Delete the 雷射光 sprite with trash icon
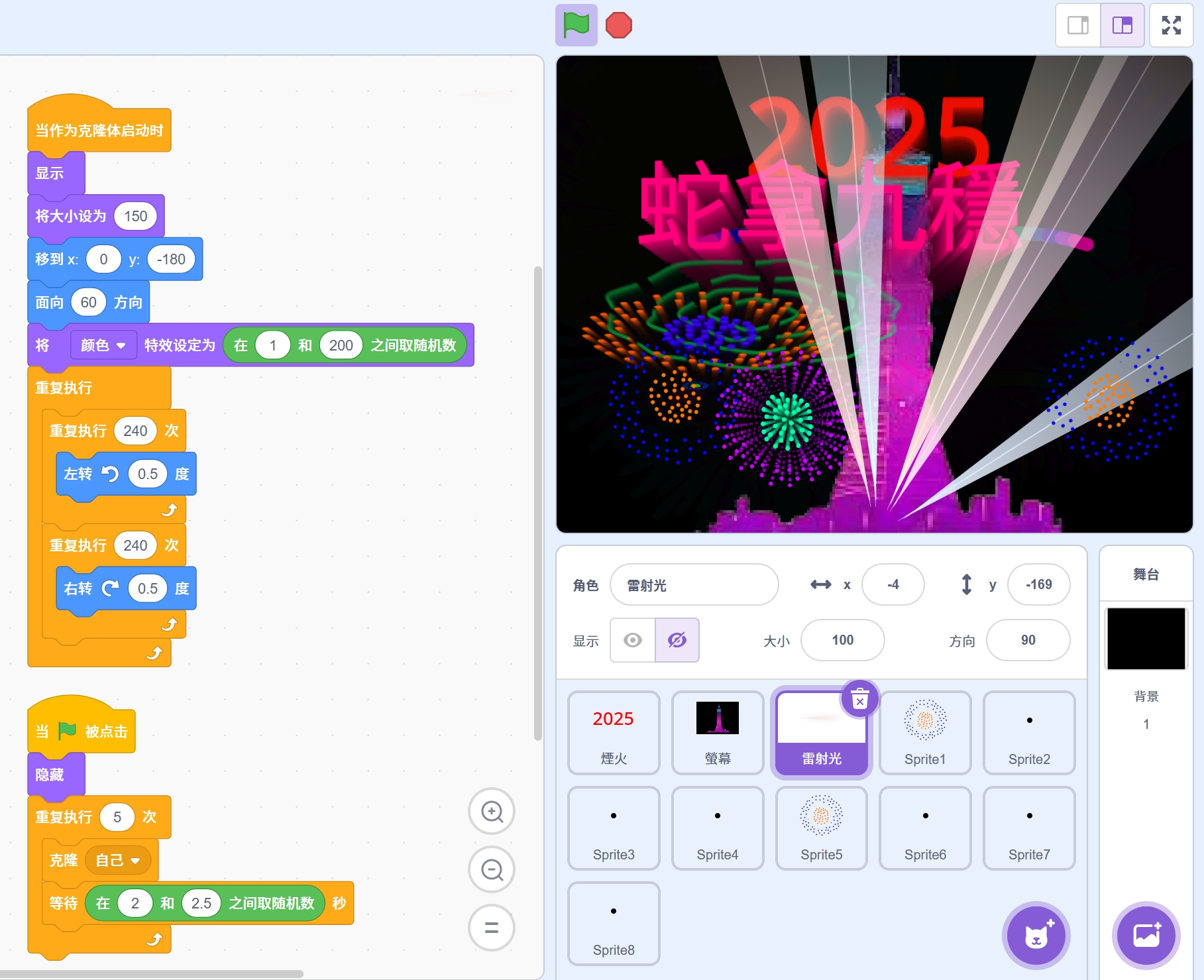The height and width of the screenshot is (980, 1204). (859, 698)
